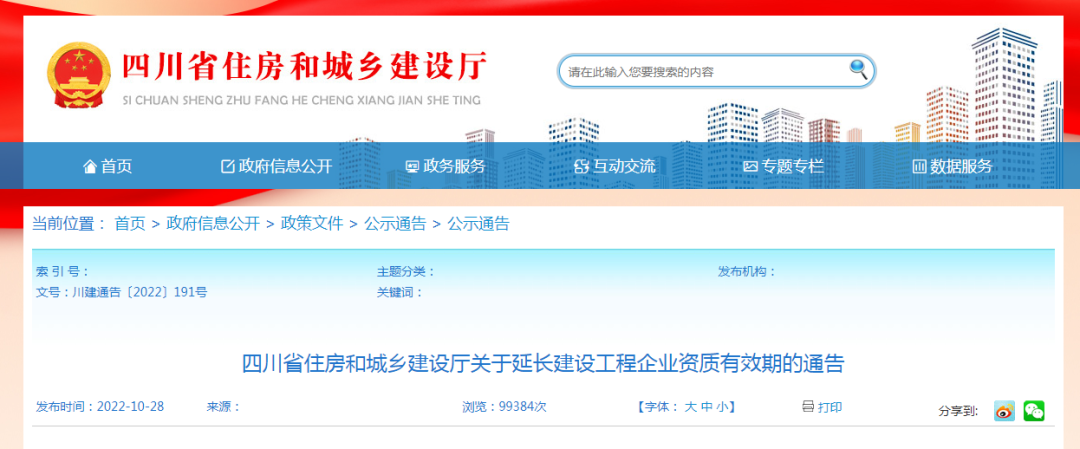
Task: Open 政府信息公开 breadcrumb link
Action: point(213,224)
